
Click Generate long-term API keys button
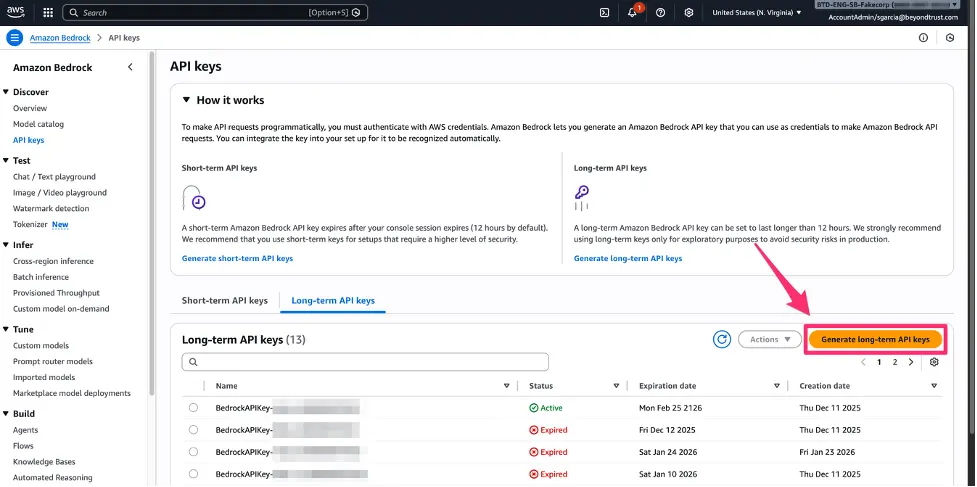tap(875, 339)
